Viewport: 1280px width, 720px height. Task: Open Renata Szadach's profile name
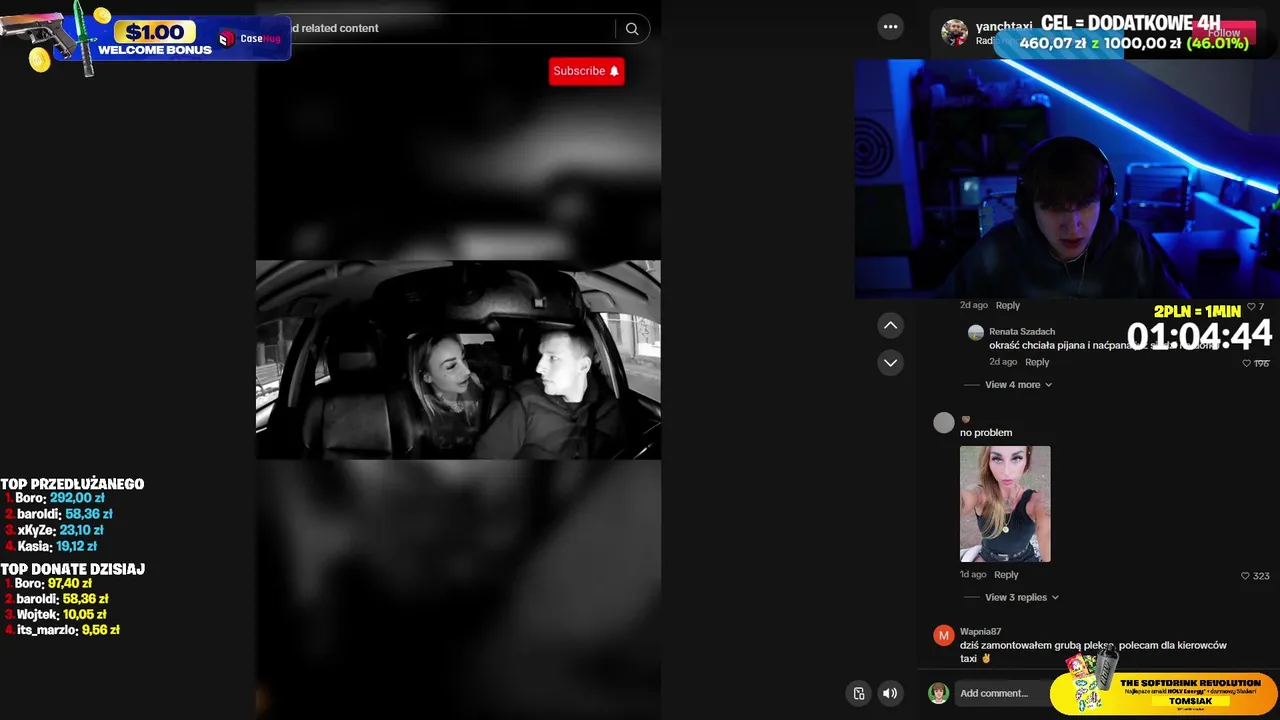(x=1022, y=332)
